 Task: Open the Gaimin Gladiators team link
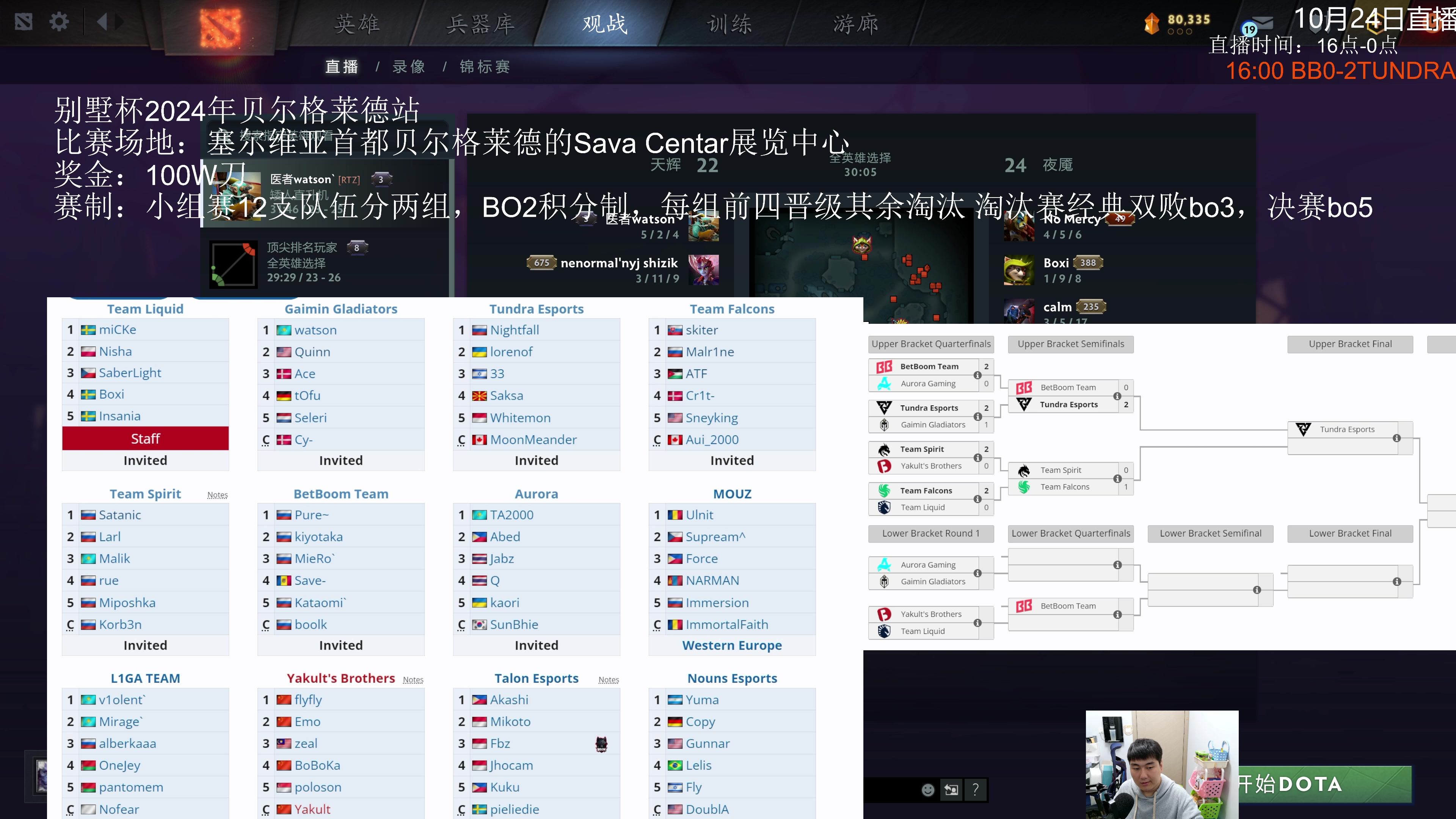[x=341, y=309]
